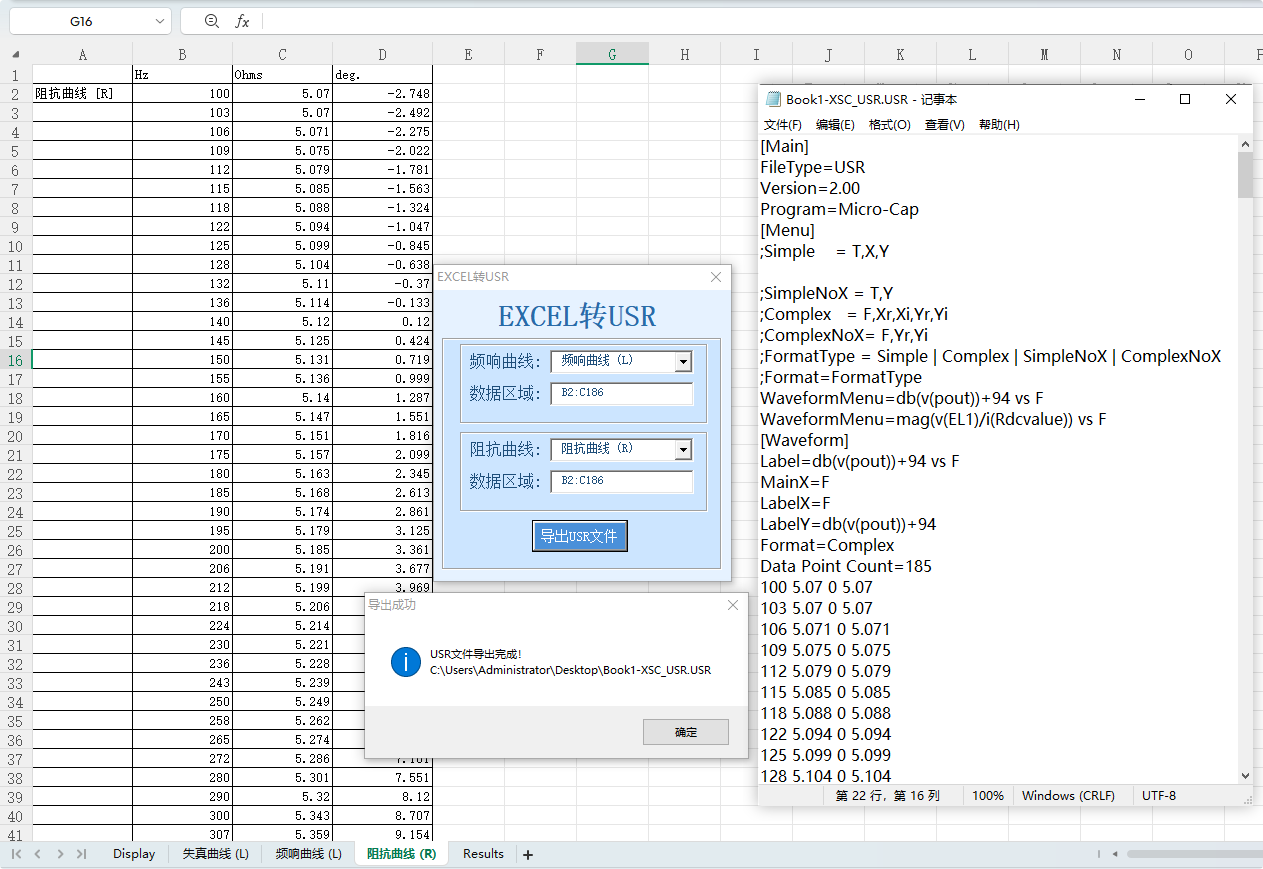The height and width of the screenshot is (869, 1263).
Task: Open Notepad 帮助(H) menu
Action: (x=999, y=125)
